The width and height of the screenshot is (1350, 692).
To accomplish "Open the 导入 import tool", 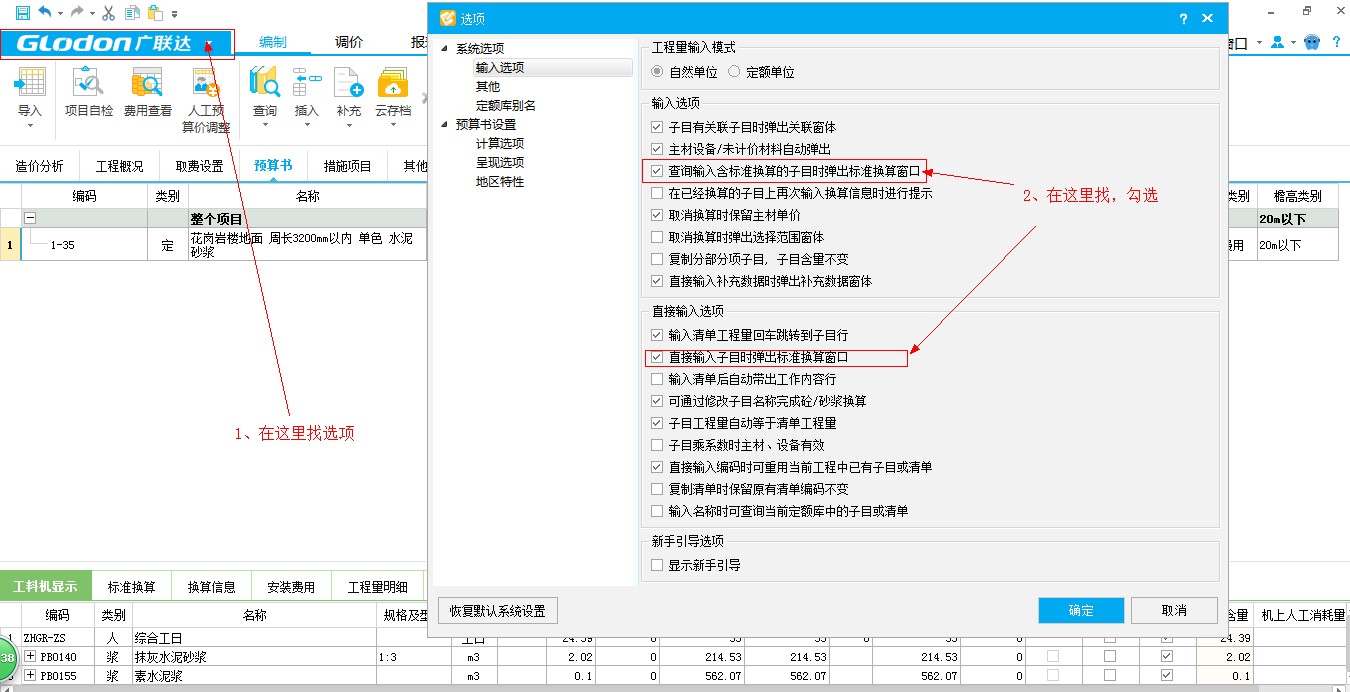I will point(30,98).
